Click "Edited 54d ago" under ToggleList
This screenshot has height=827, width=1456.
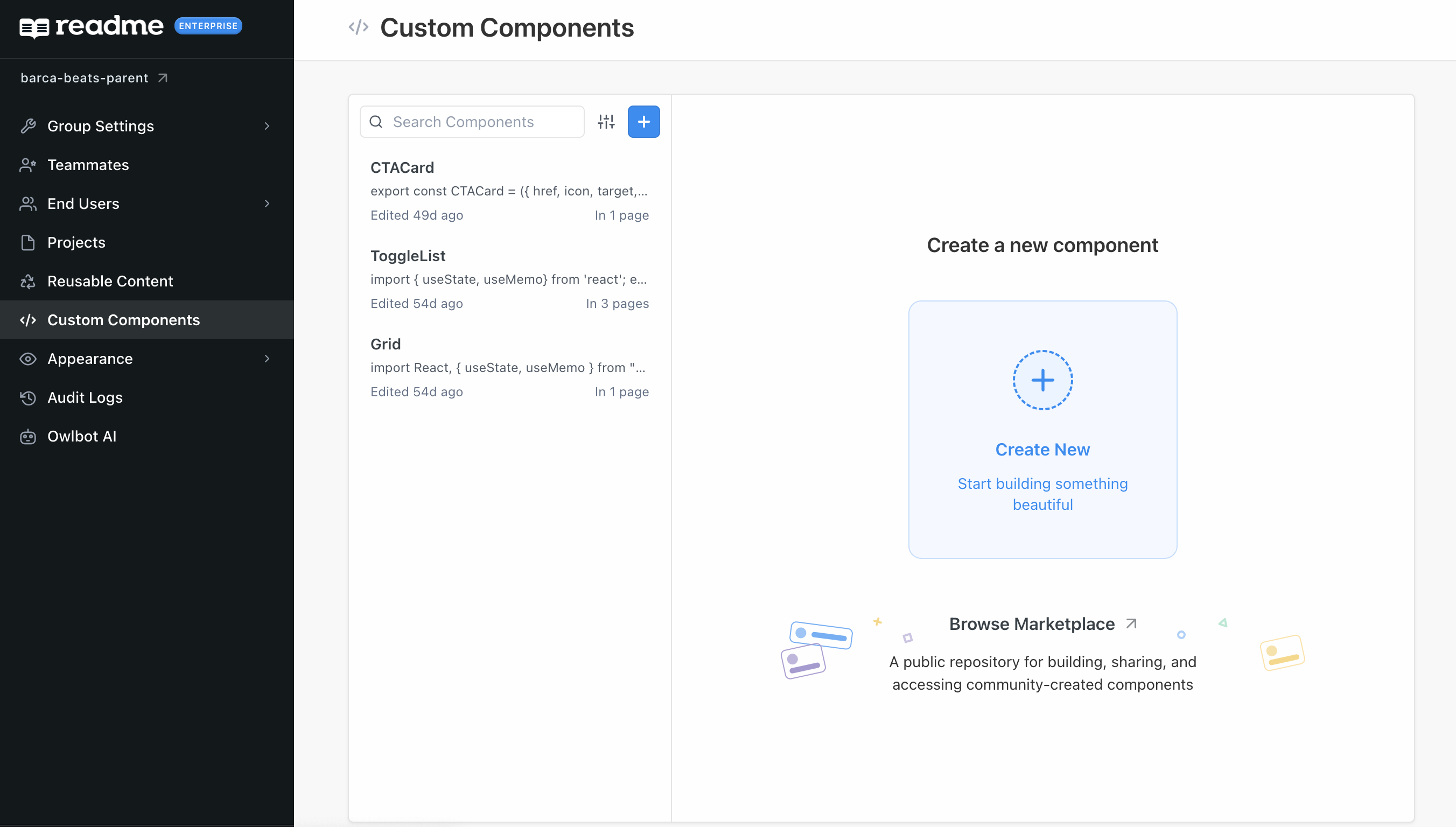click(417, 303)
